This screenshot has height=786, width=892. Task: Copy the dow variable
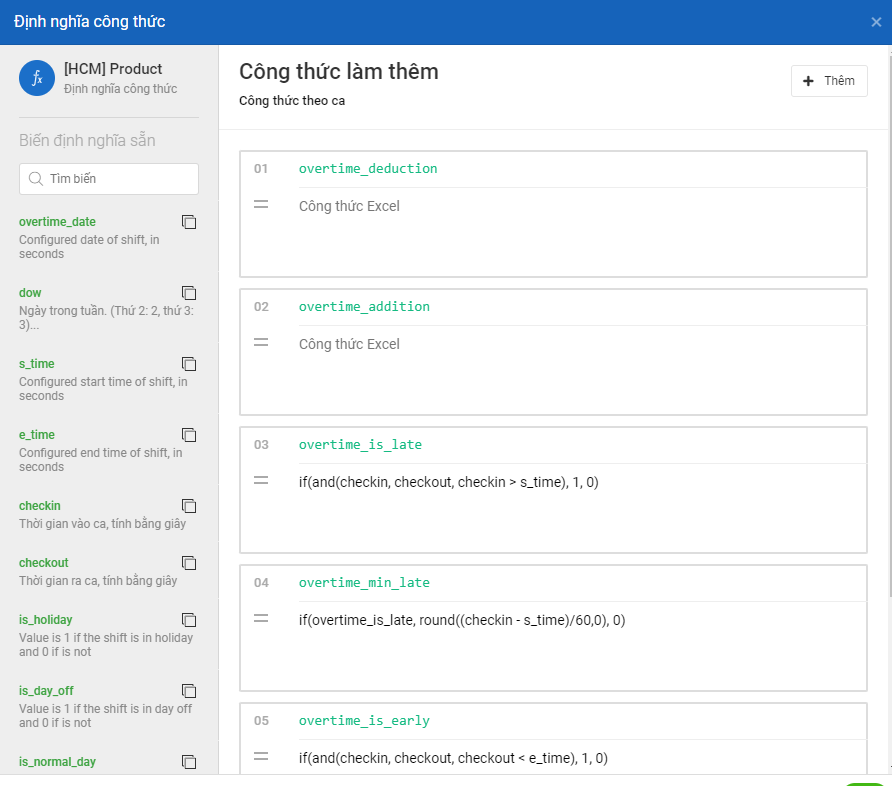tap(189, 293)
